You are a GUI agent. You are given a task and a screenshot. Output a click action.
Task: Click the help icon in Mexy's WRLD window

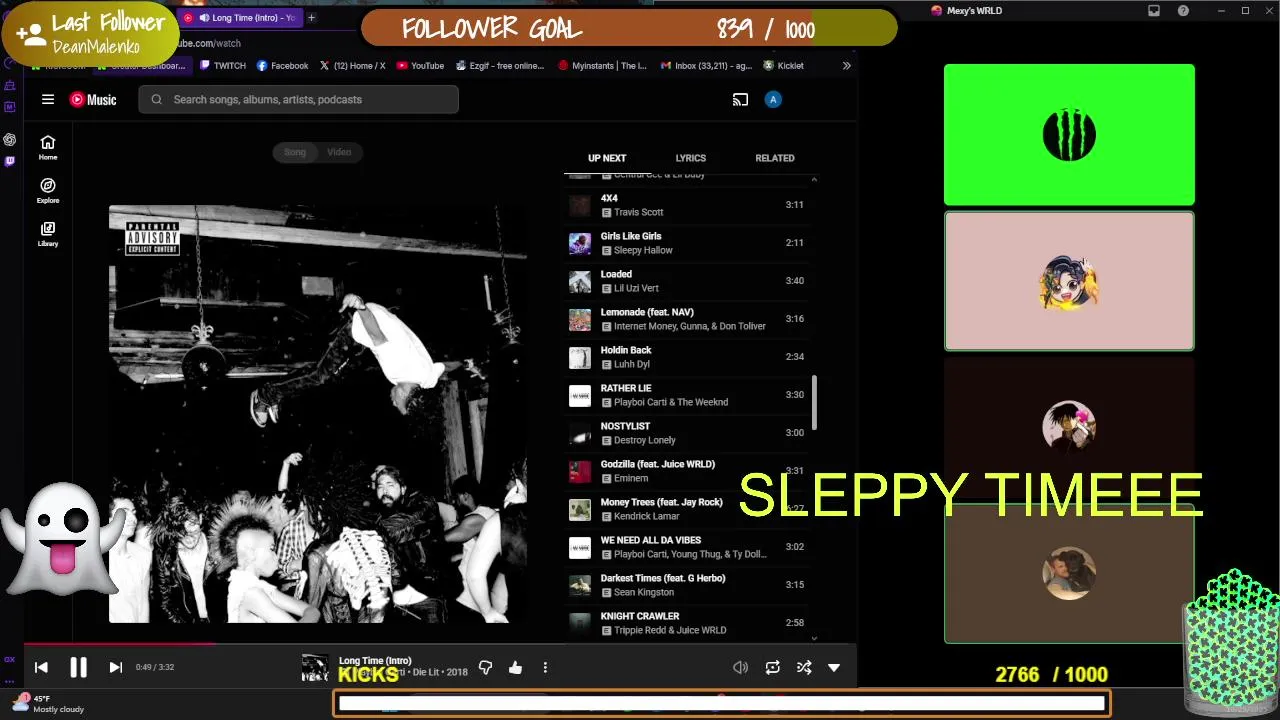point(1183,11)
